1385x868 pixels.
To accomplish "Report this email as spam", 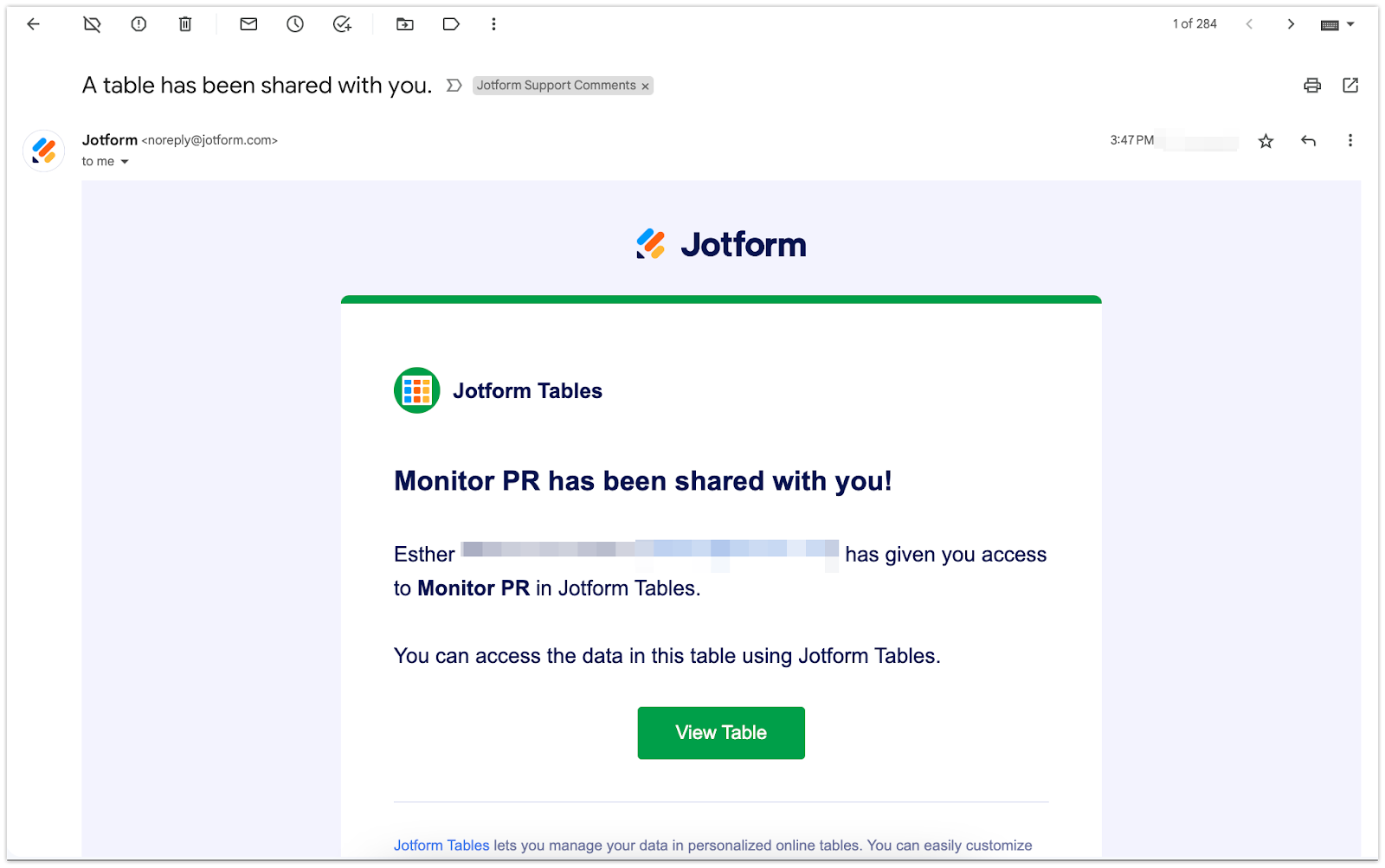I will click(x=138, y=24).
